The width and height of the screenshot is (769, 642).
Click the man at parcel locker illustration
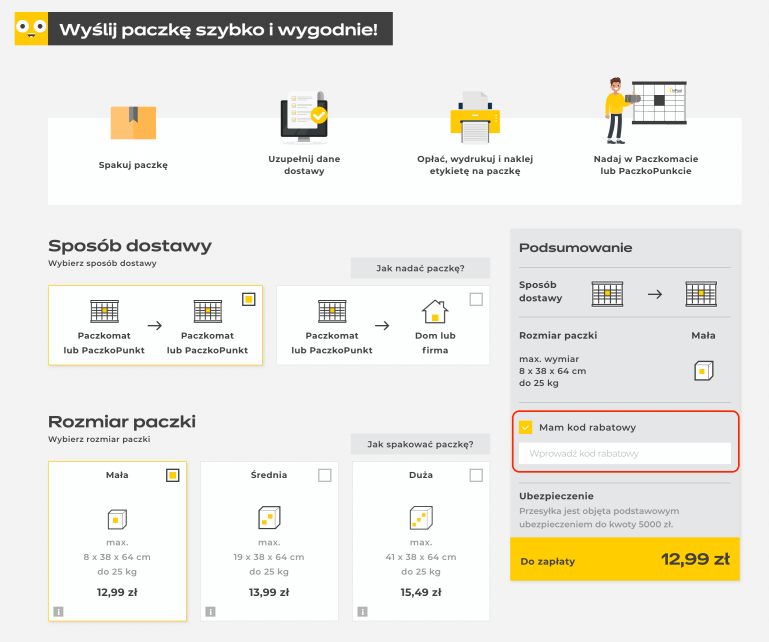pos(645,111)
